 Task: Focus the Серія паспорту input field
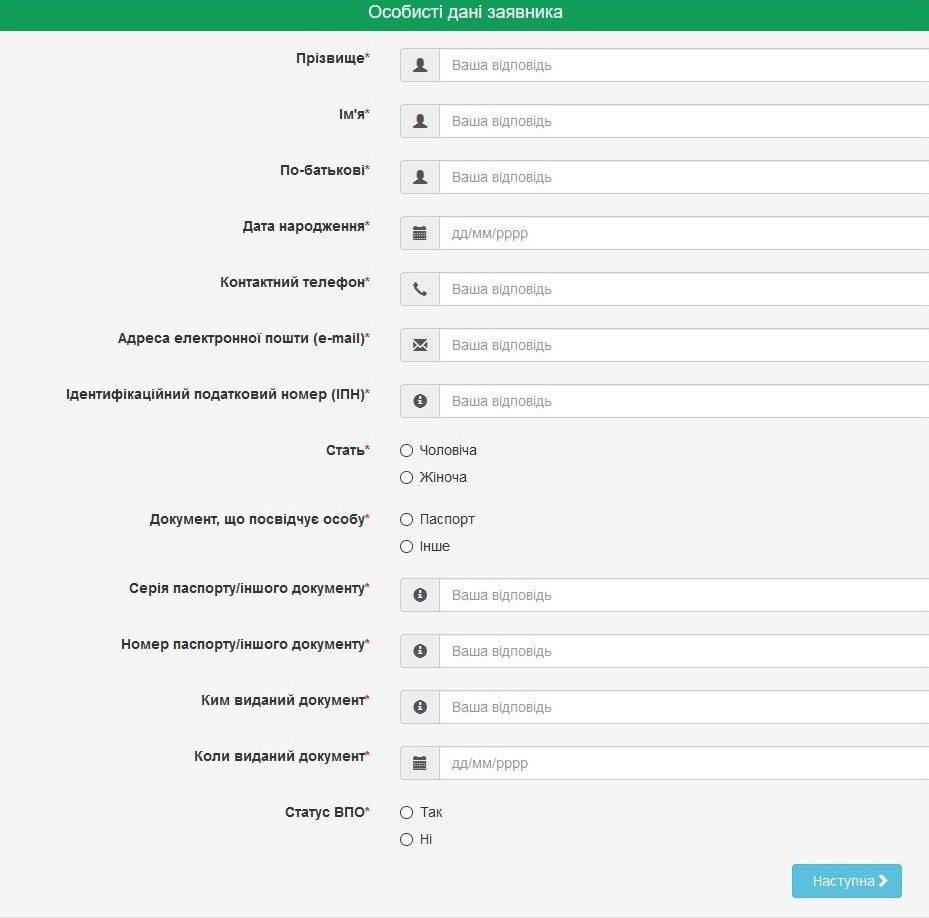684,595
